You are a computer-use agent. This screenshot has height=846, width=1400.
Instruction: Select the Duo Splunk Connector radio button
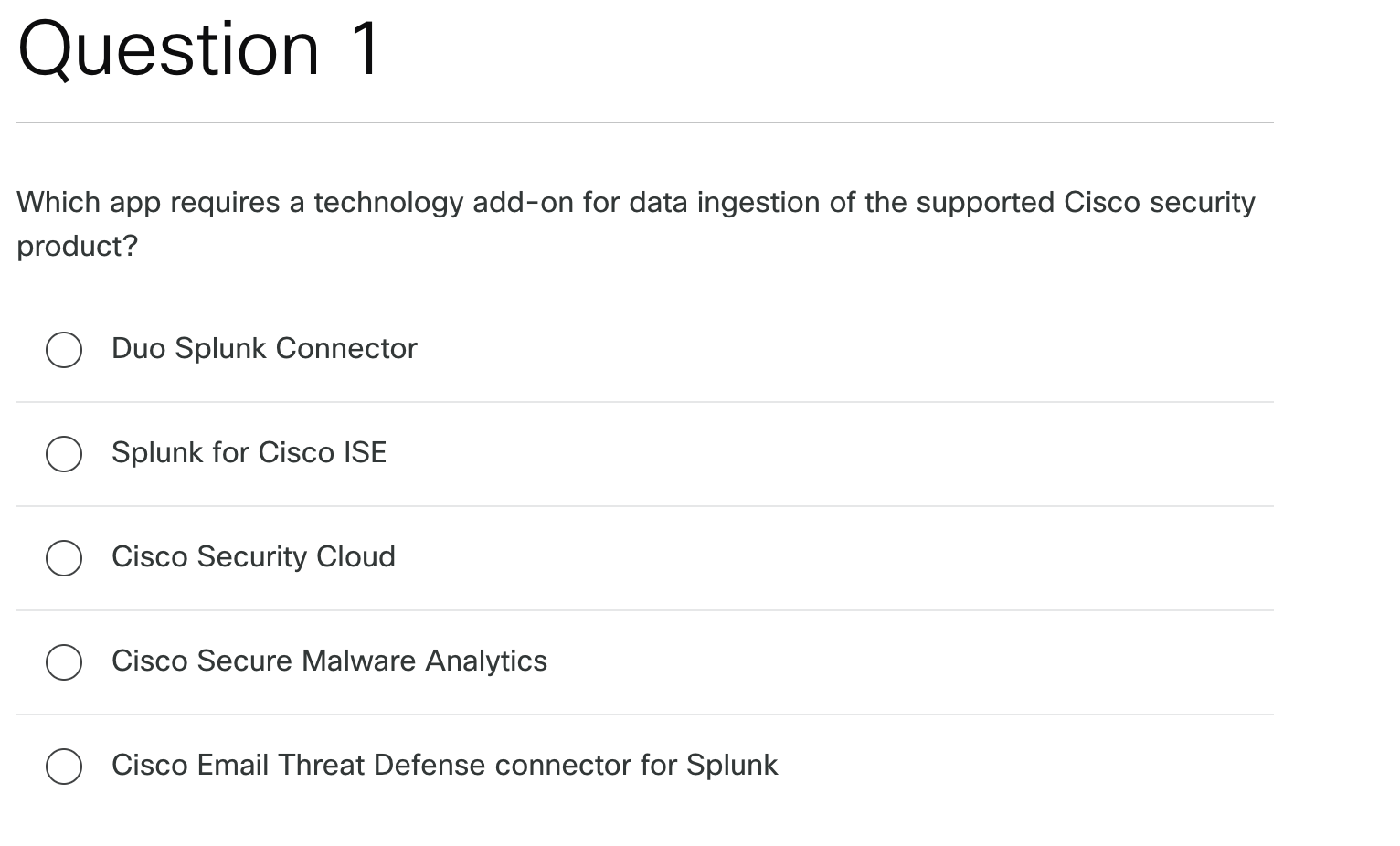click(x=64, y=349)
